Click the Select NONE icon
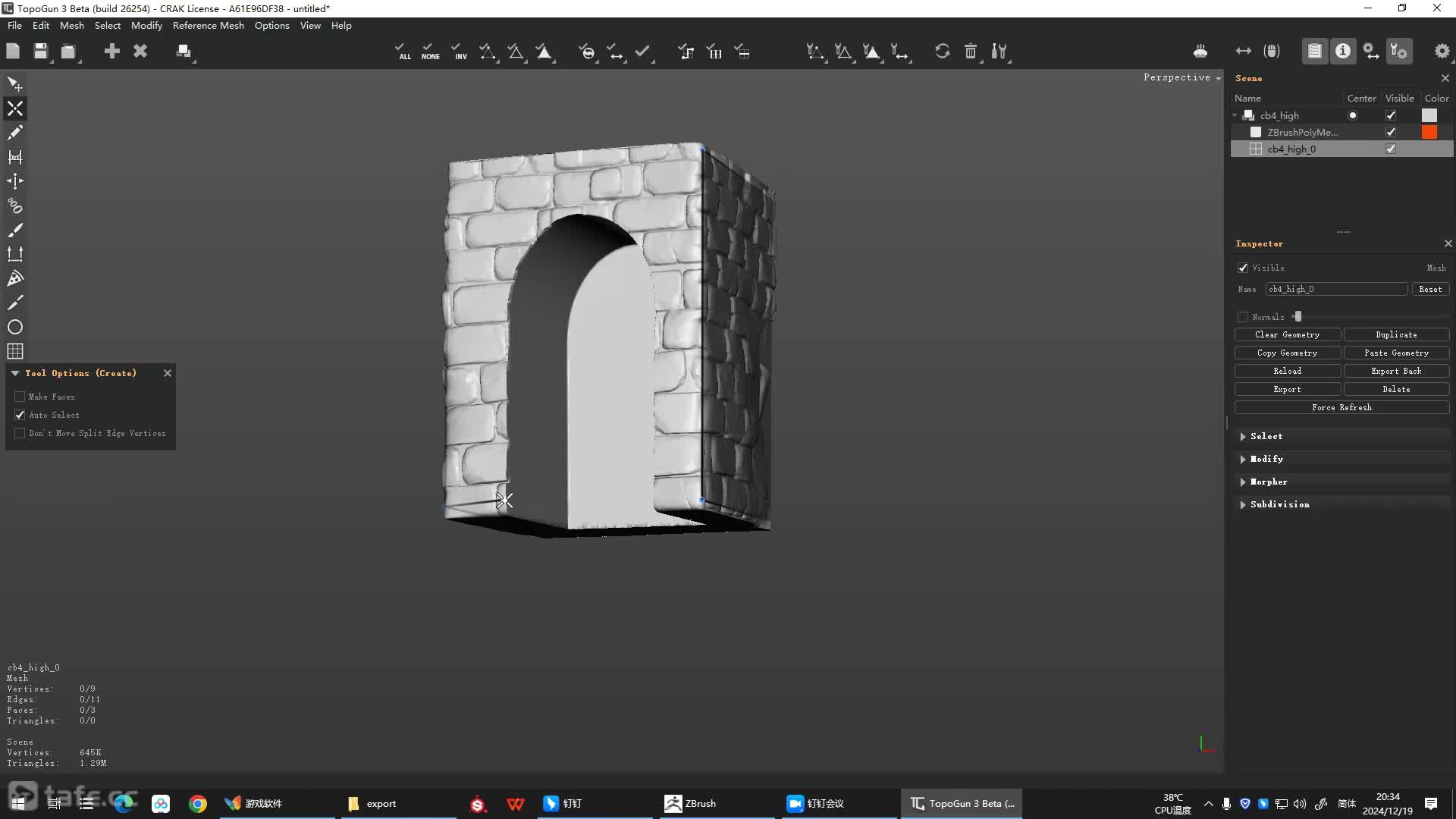 point(430,51)
